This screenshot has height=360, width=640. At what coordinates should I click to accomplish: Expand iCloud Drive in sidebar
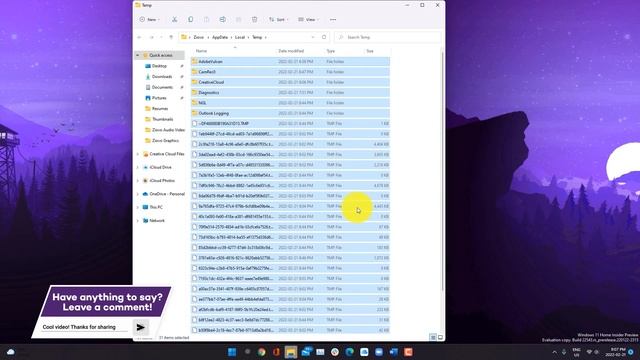click(x=138, y=167)
